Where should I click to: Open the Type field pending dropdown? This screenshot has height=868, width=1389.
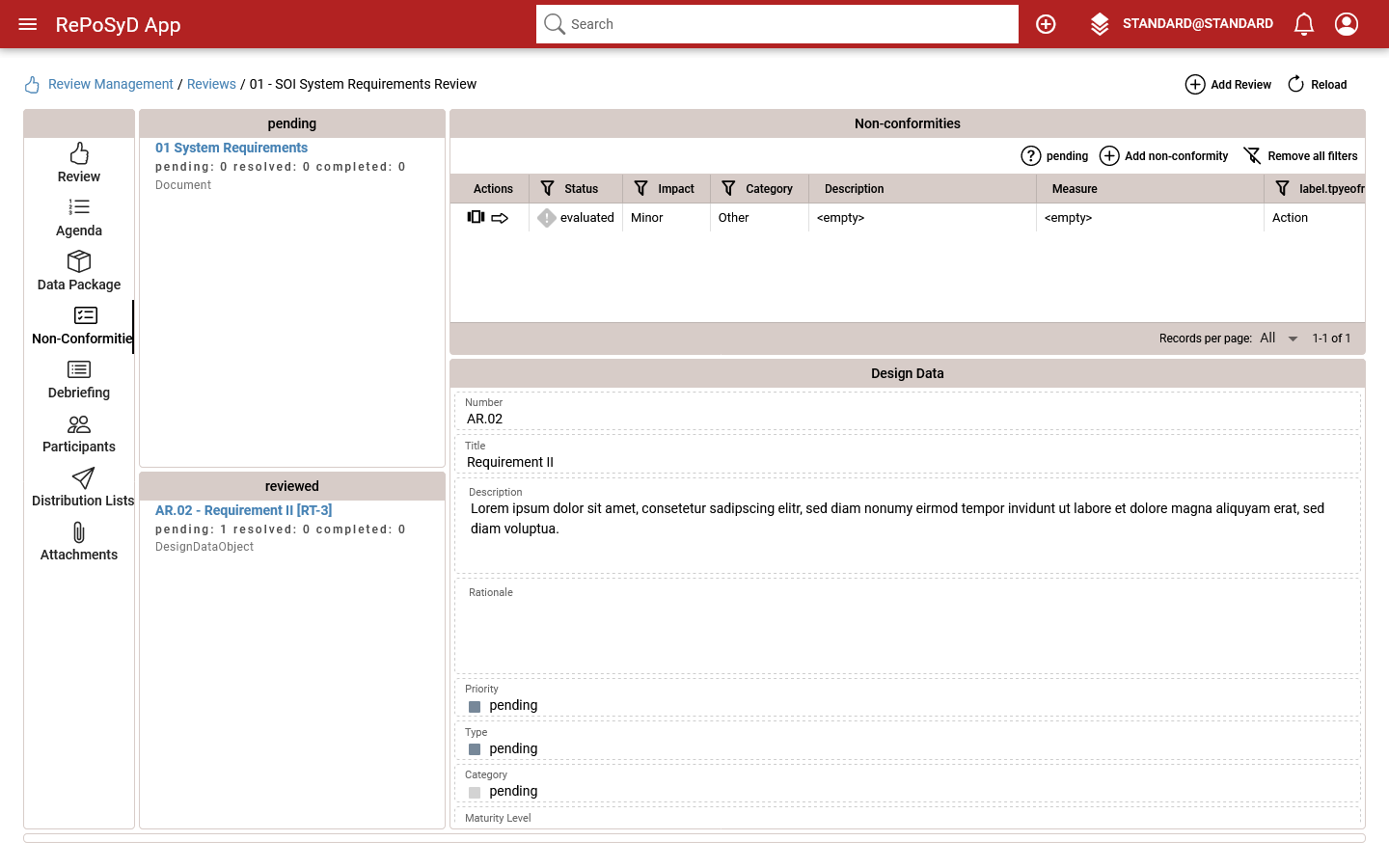click(513, 749)
